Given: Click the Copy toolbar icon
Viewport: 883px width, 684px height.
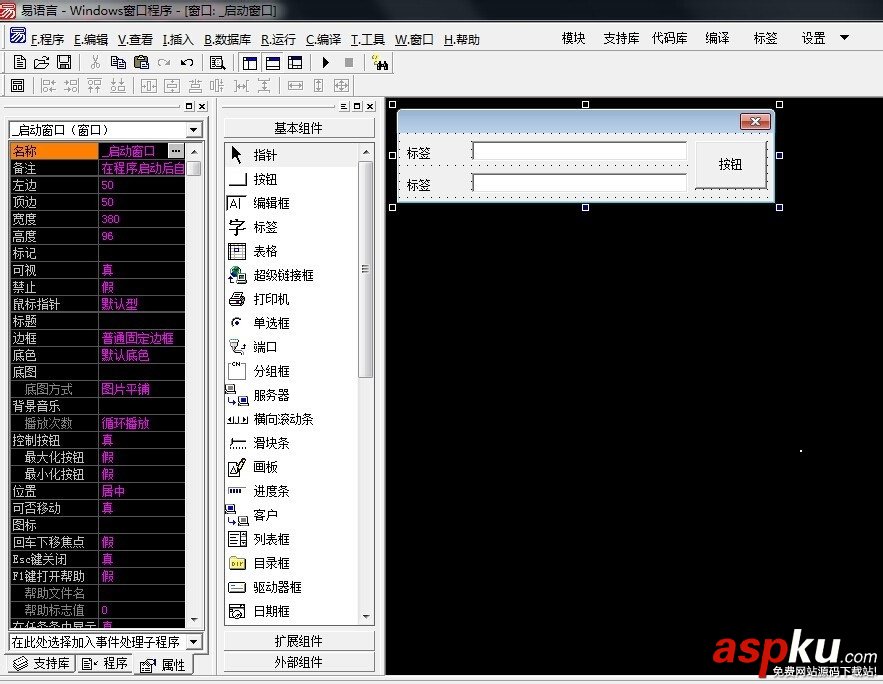Looking at the screenshot, I should [118, 62].
